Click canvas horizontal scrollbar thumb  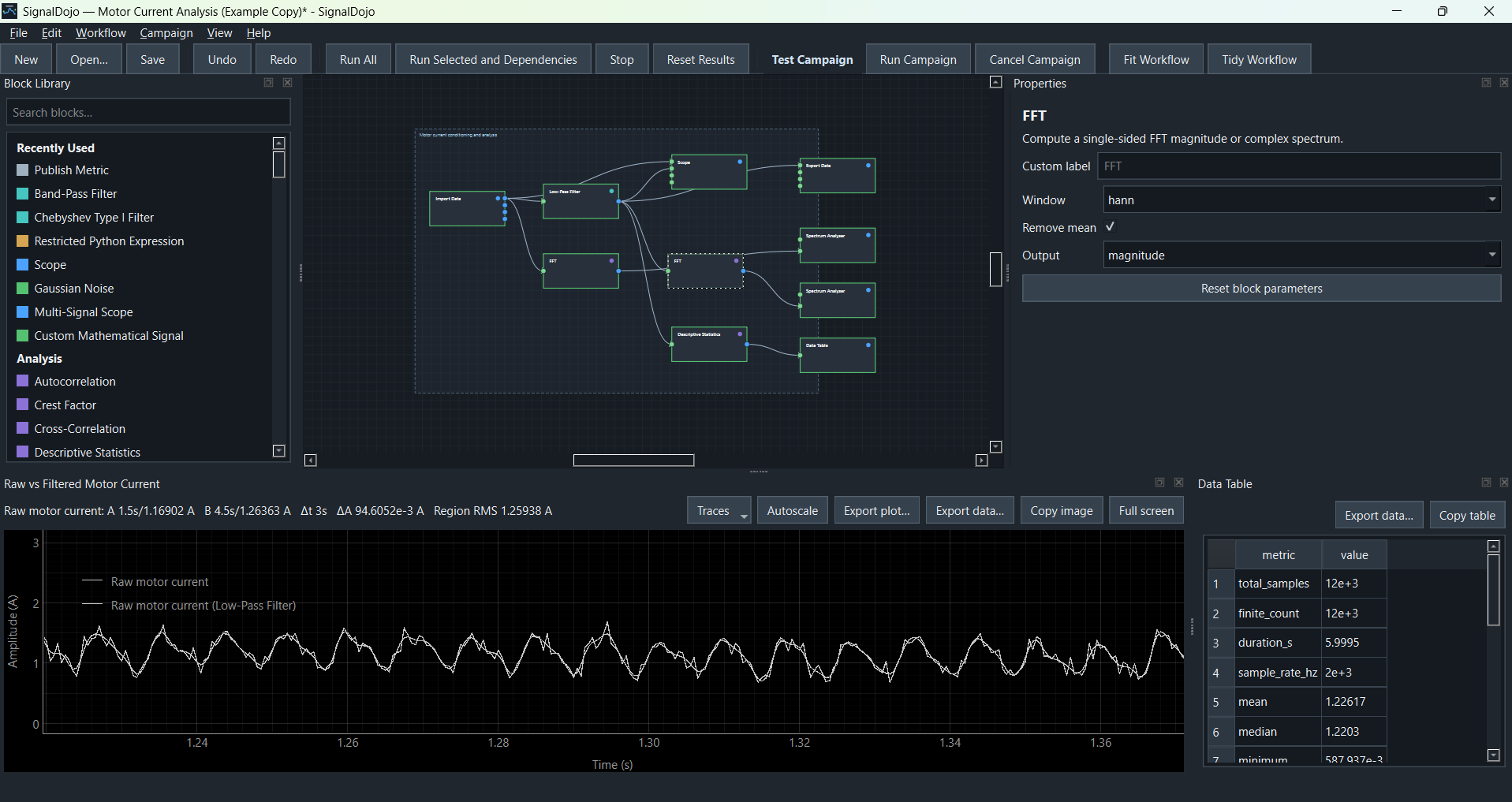[633, 461]
